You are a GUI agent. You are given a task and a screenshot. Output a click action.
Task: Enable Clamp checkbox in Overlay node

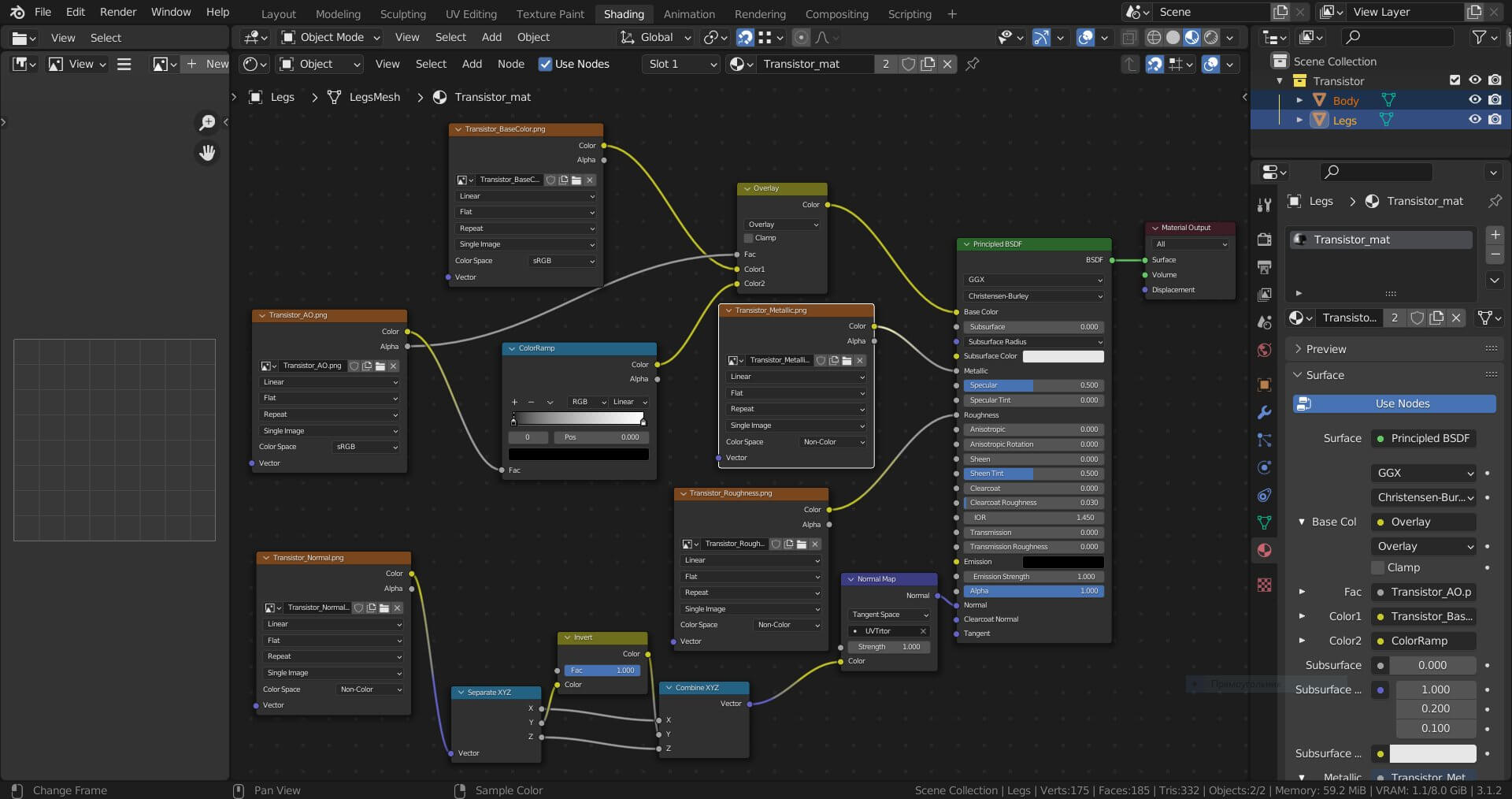coord(749,238)
